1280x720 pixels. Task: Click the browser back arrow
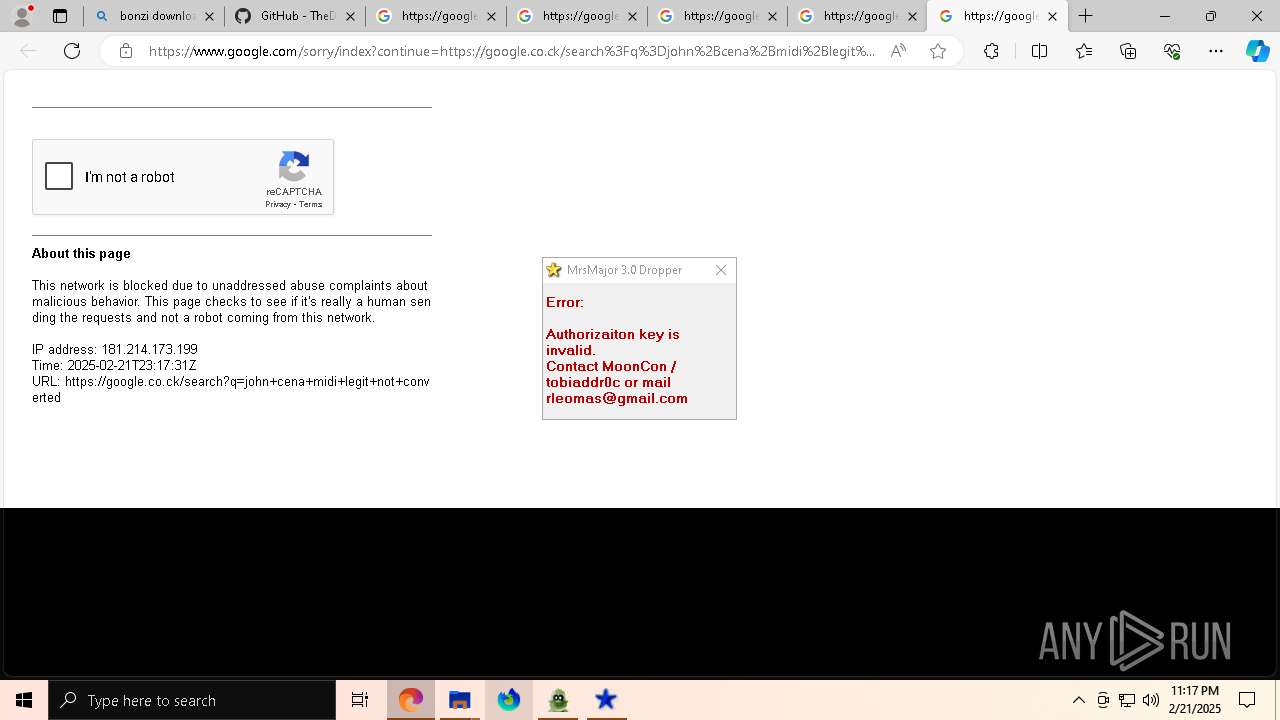(x=28, y=51)
